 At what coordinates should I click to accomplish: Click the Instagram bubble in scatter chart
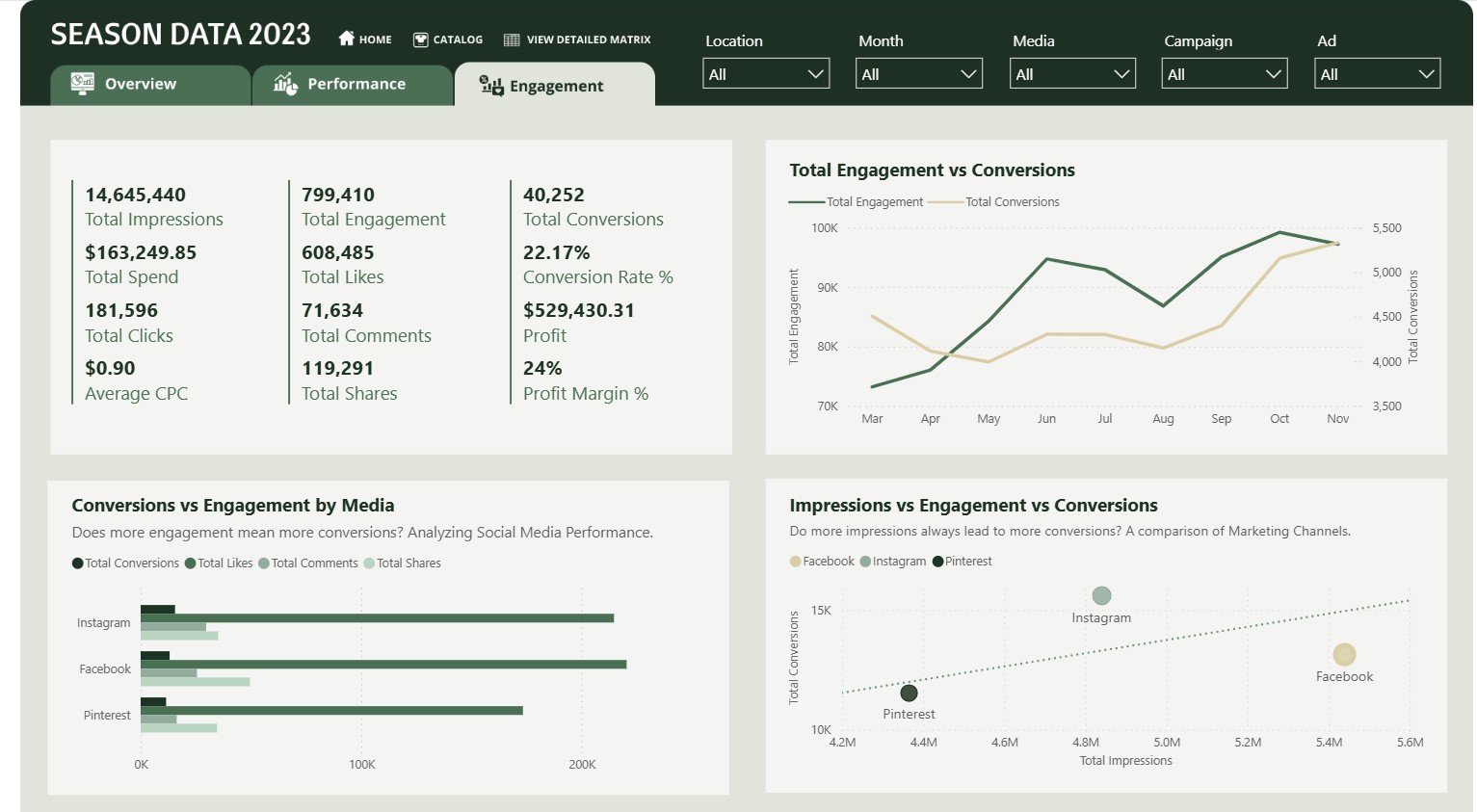[x=1101, y=596]
